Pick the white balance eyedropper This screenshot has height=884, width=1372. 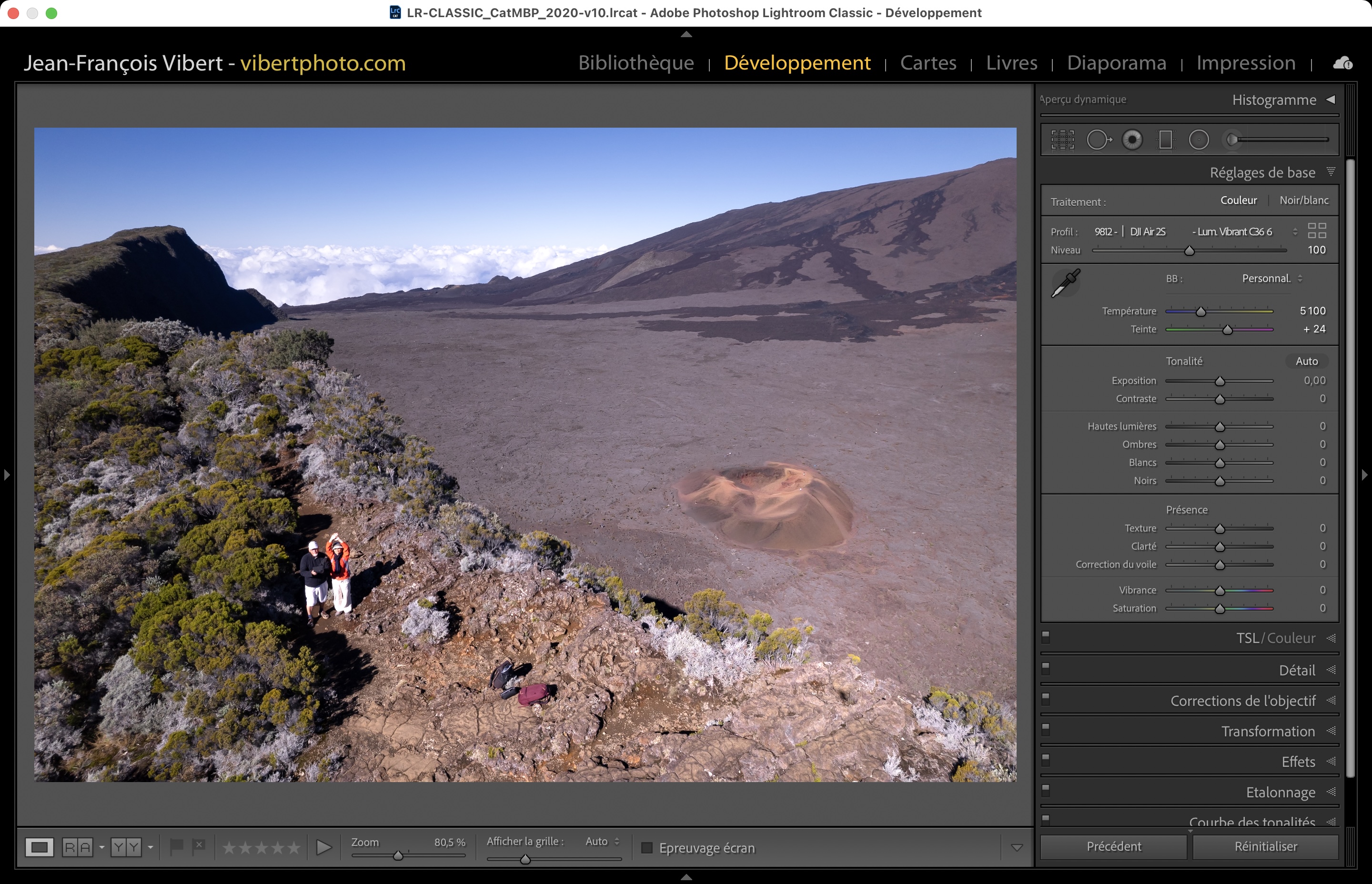click(x=1066, y=283)
